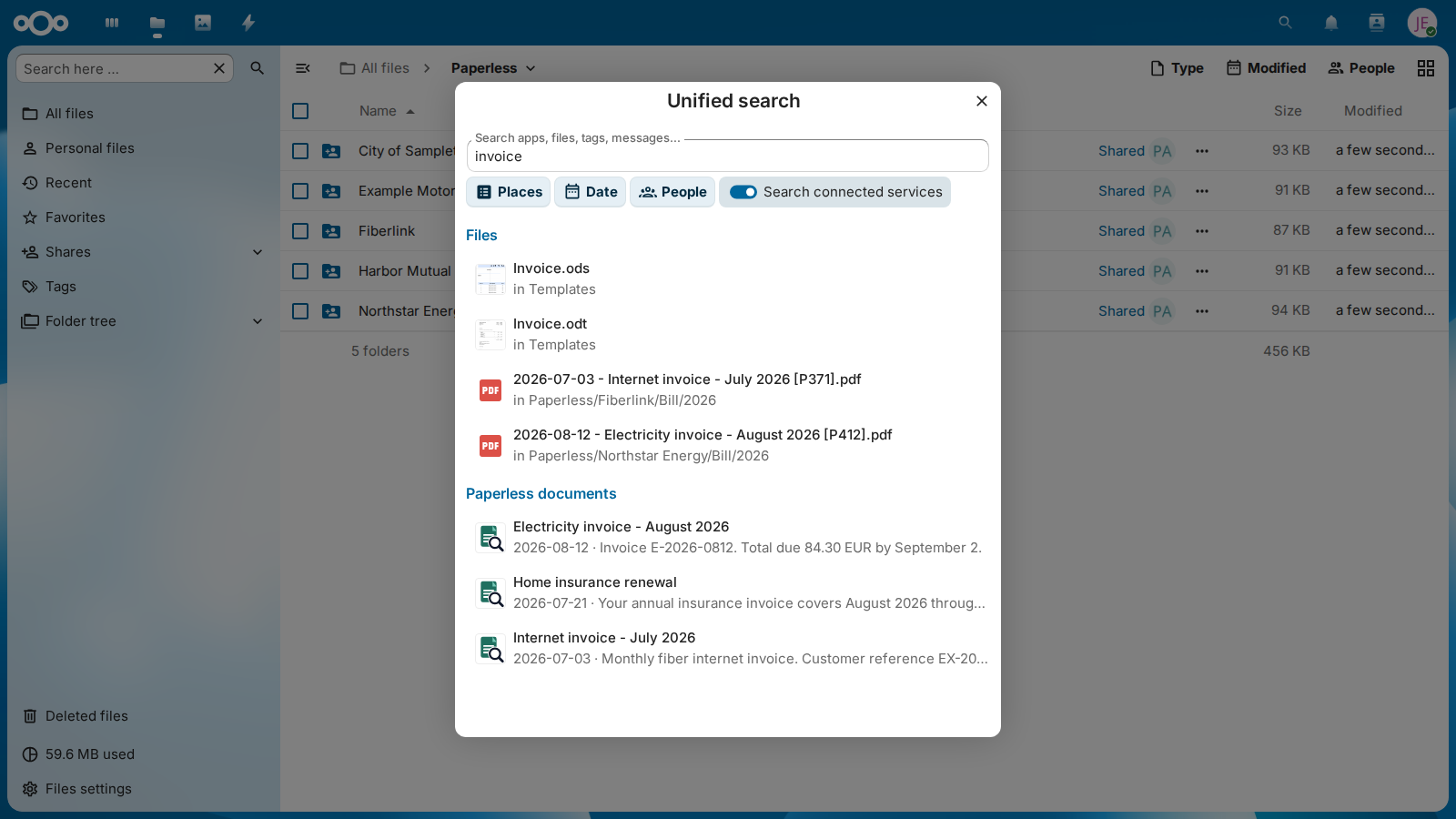Viewport: 1456px width, 819px height.
Task: Open Invoice.ods spreadsheet thumbnail
Action: [x=490, y=278]
